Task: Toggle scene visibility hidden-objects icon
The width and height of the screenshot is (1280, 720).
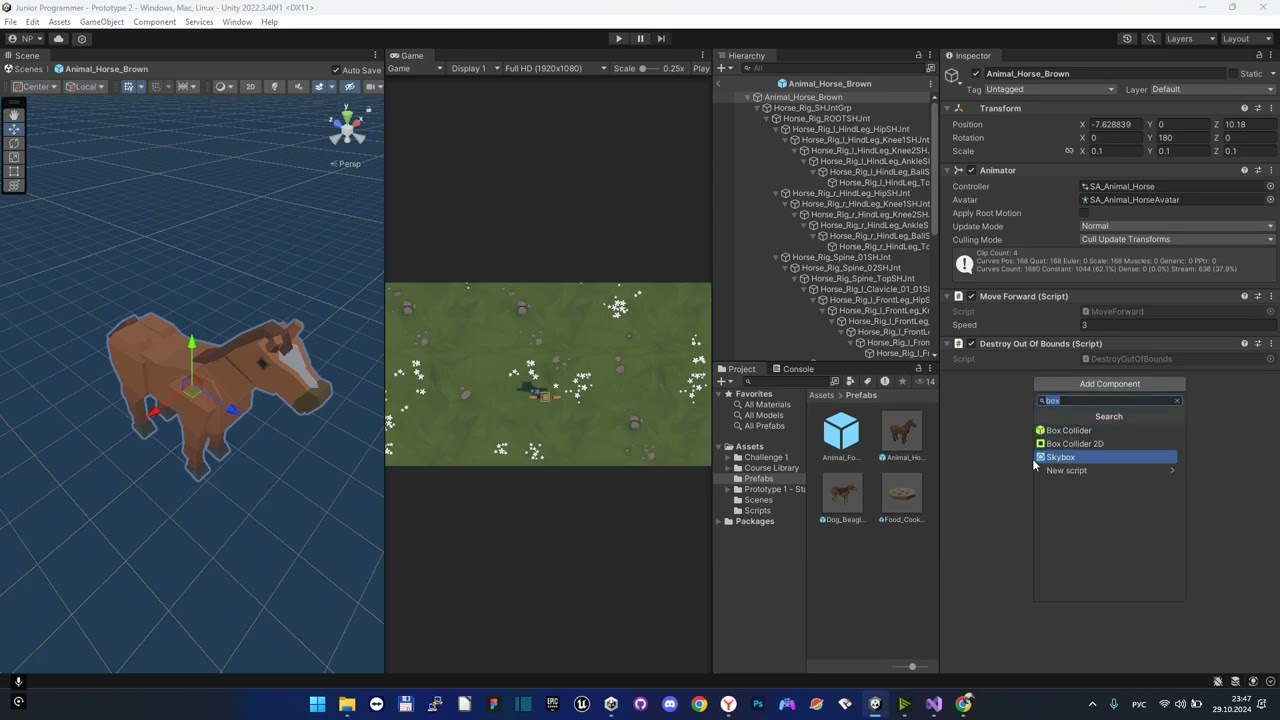Action: point(349,87)
